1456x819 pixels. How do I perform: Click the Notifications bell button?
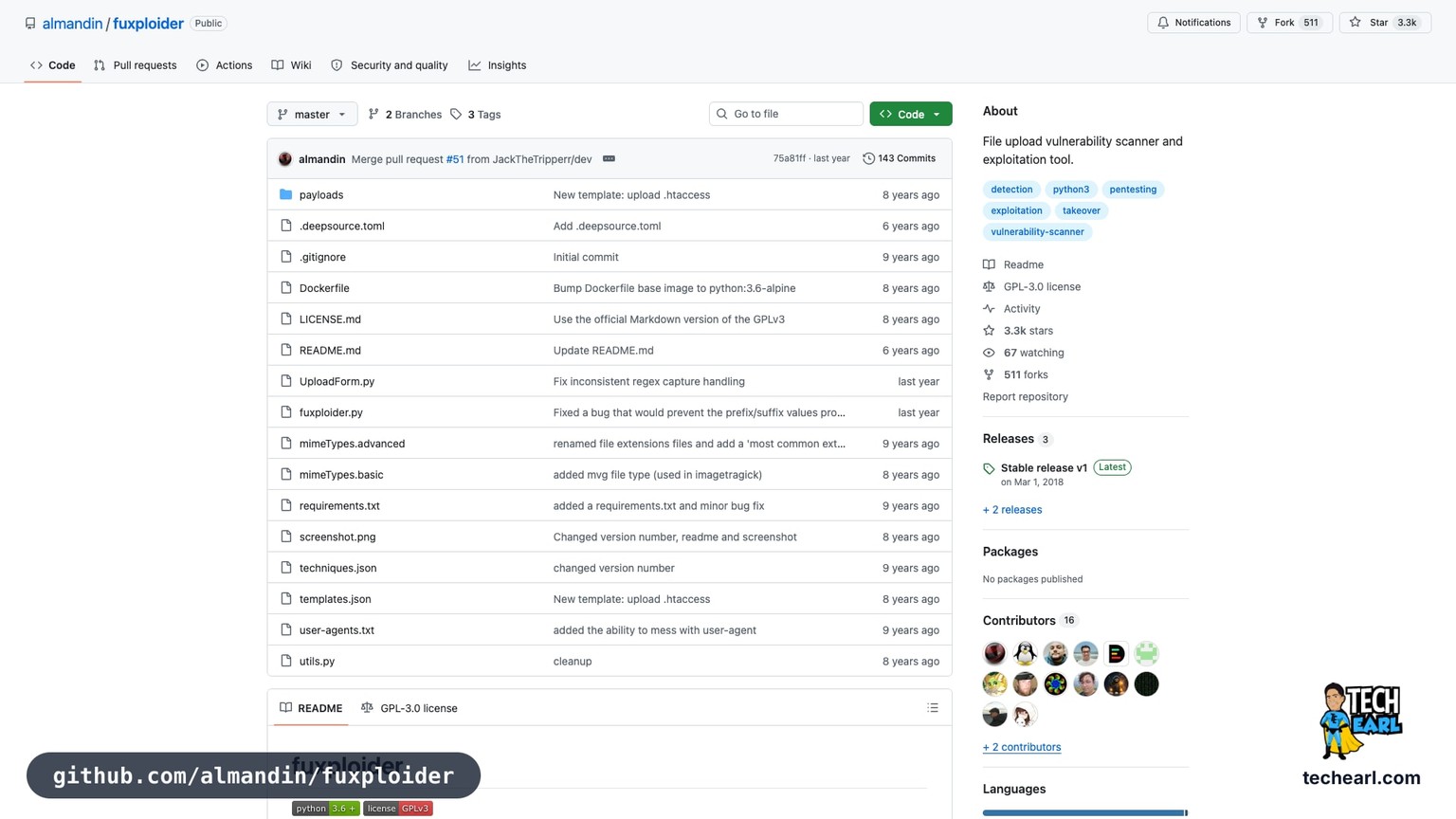point(1193,23)
